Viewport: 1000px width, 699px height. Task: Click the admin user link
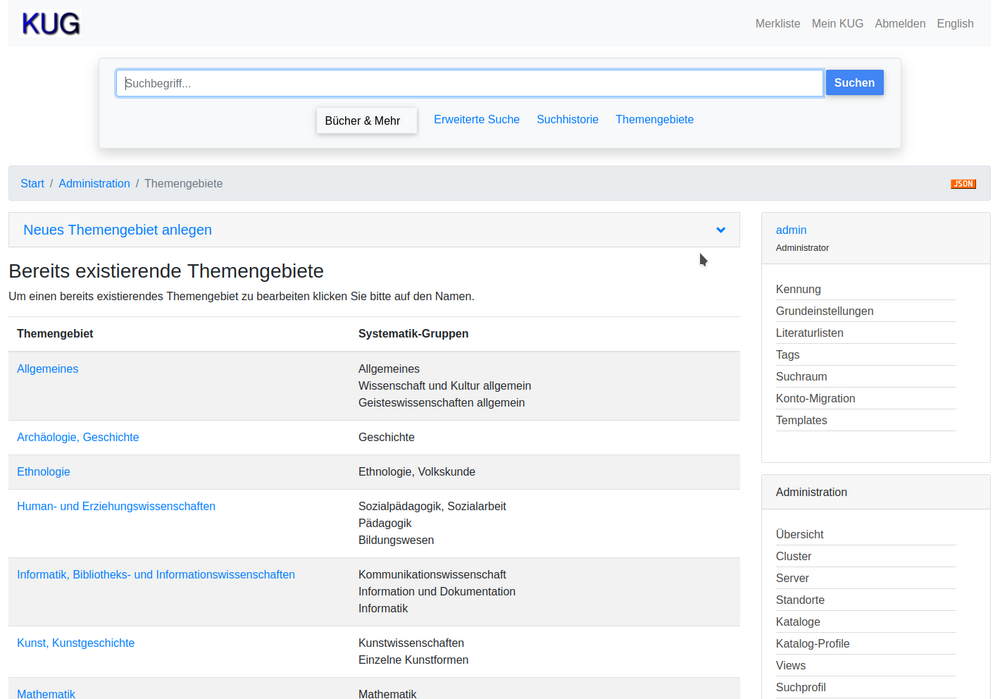tap(791, 230)
